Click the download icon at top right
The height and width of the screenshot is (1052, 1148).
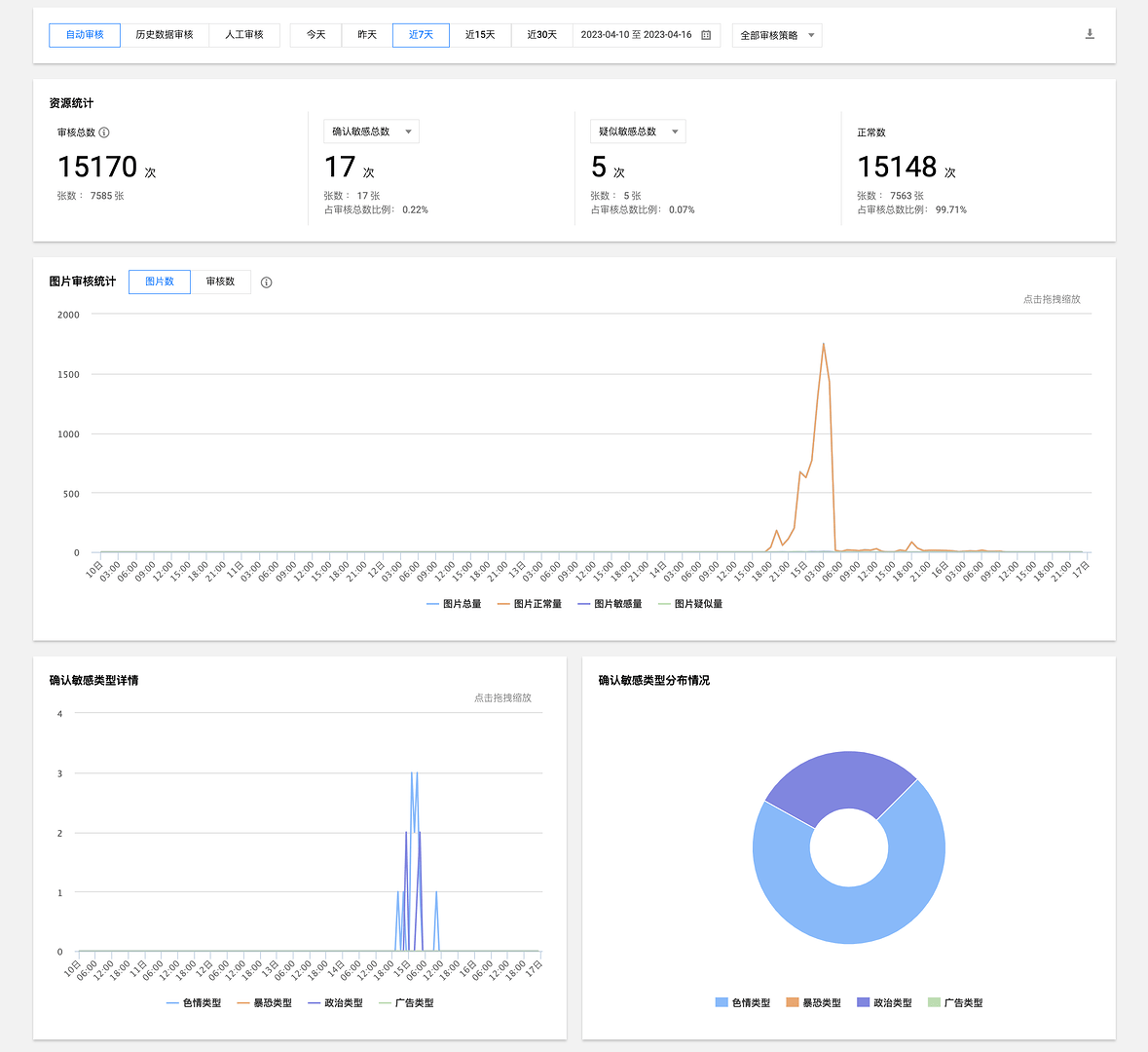coord(1090,34)
